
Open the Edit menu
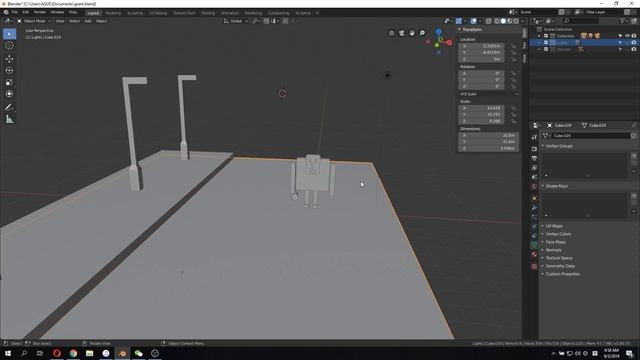26,12
